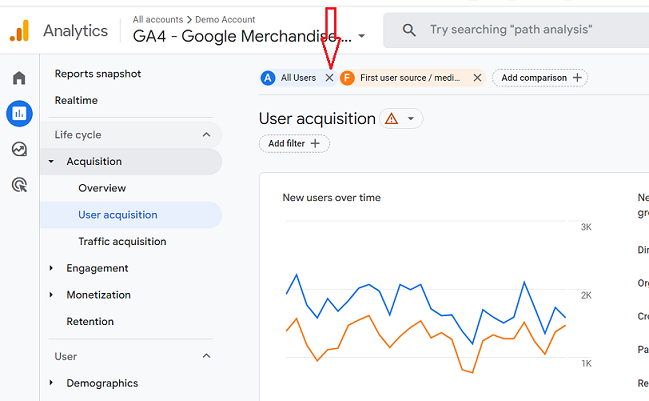Screen dimensions: 649x401
Task: Open the Retention report
Action: (90, 322)
